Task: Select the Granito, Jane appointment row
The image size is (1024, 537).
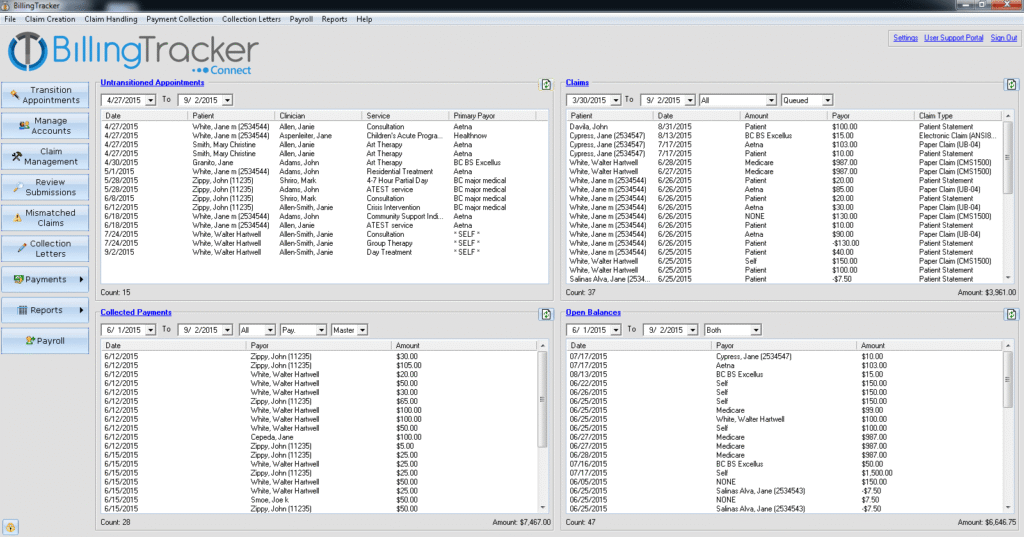Action: click(x=325, y=163)
